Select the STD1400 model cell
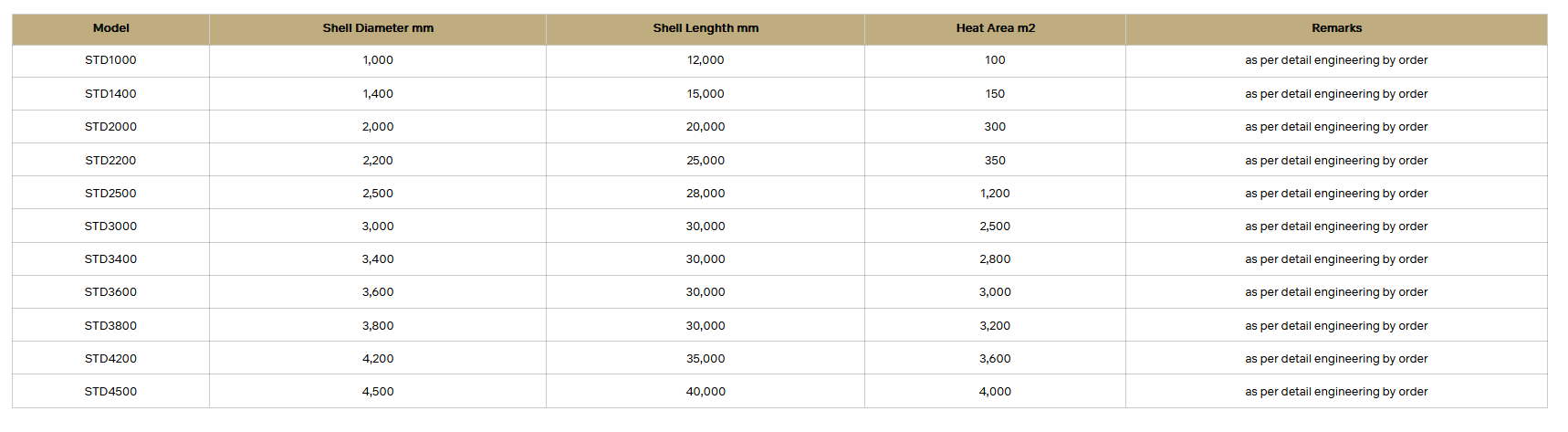The width and height of the screenshot is (1568, 432). click(110, 94)
